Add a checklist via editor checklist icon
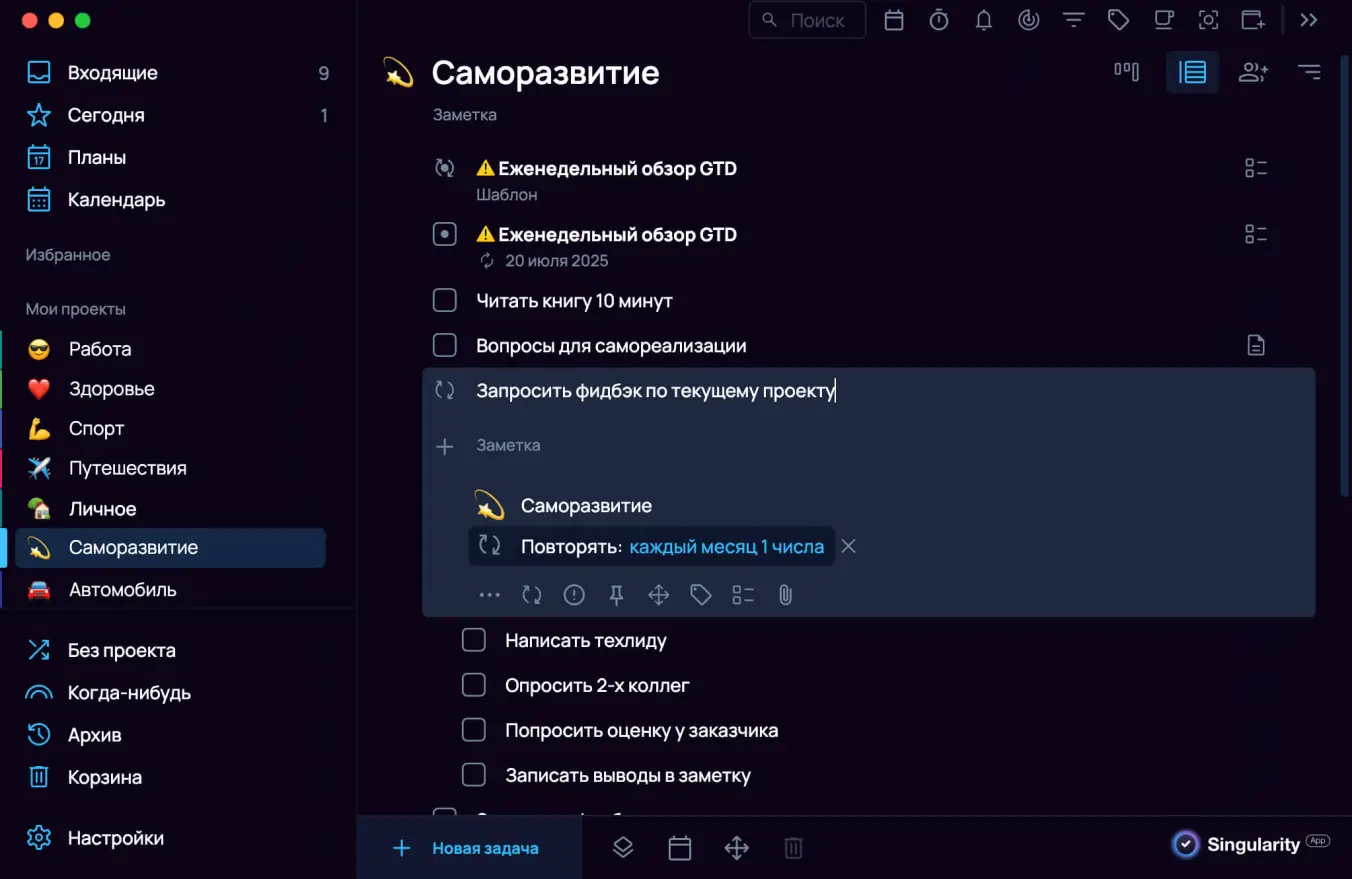The height and width of the screenshot is (879, 1352). [x=743, y=595]
